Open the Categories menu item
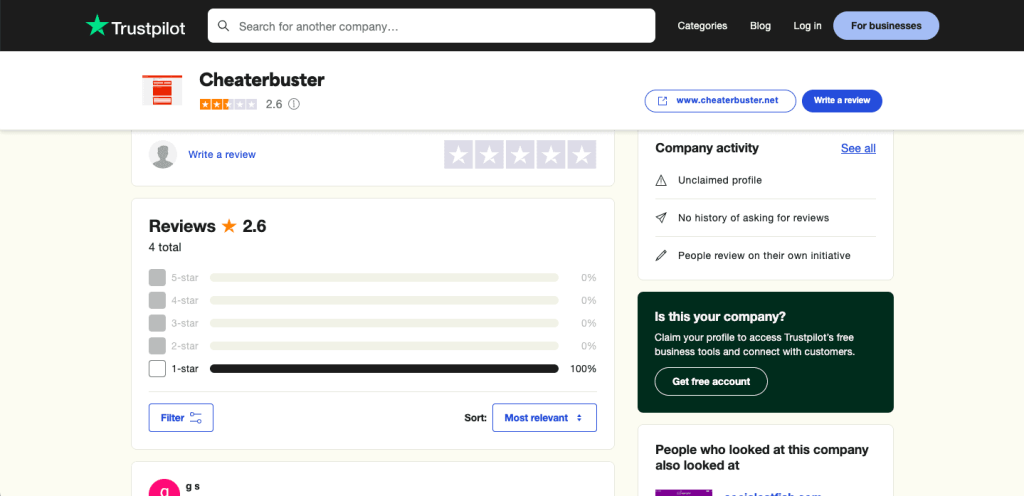This screenshot has height=496, width=1024. pos(702,26)
